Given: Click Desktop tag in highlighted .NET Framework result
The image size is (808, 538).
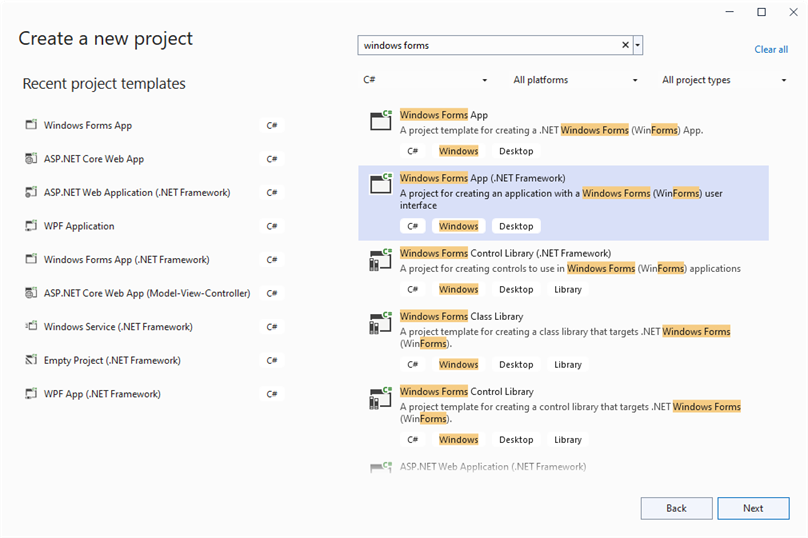Looking at the screenshot, I should [516, 226].
